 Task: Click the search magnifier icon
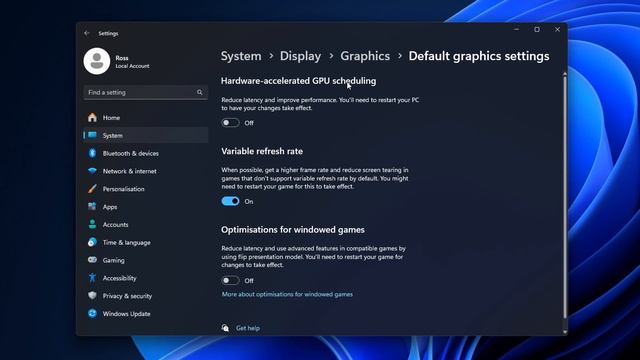pos(200,92)
